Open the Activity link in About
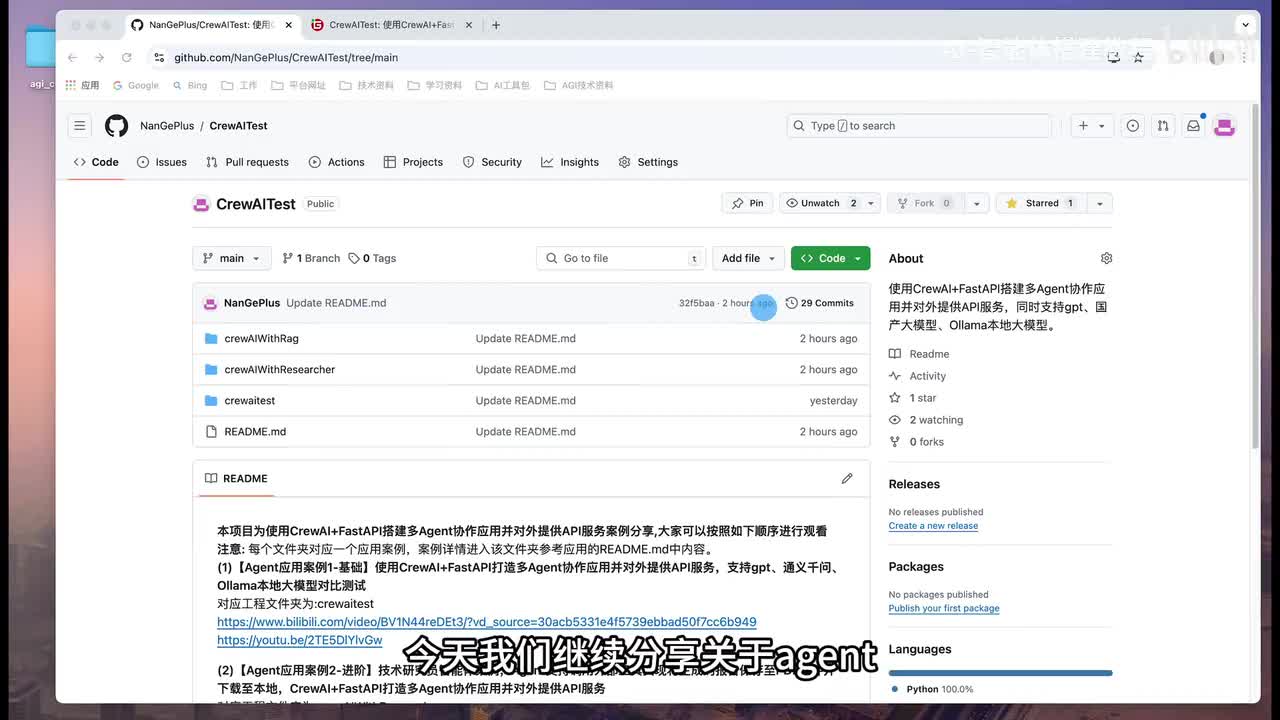Screen dimensions: 1280x720 coord(917,376)
